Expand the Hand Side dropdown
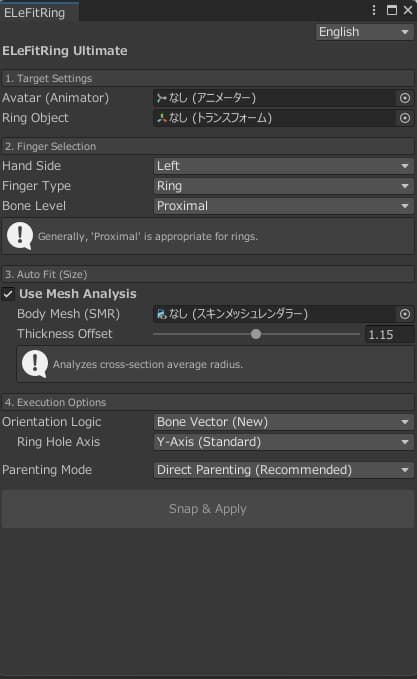 click(283, 165)
